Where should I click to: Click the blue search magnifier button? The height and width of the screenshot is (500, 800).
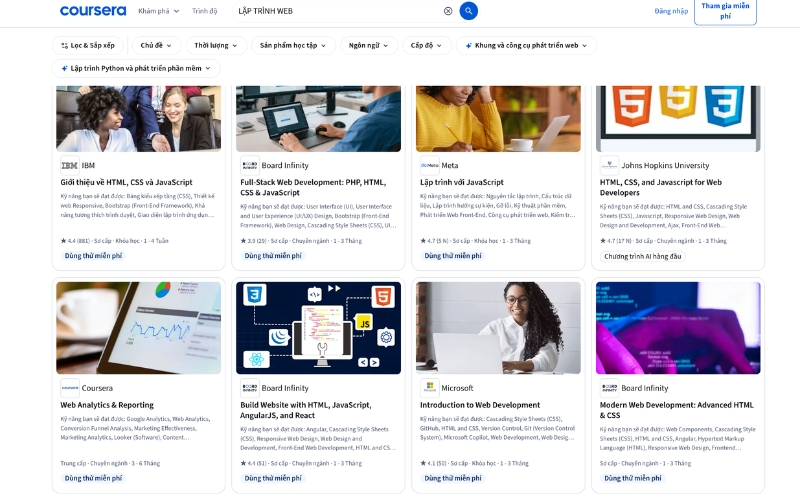coord(468,11)
